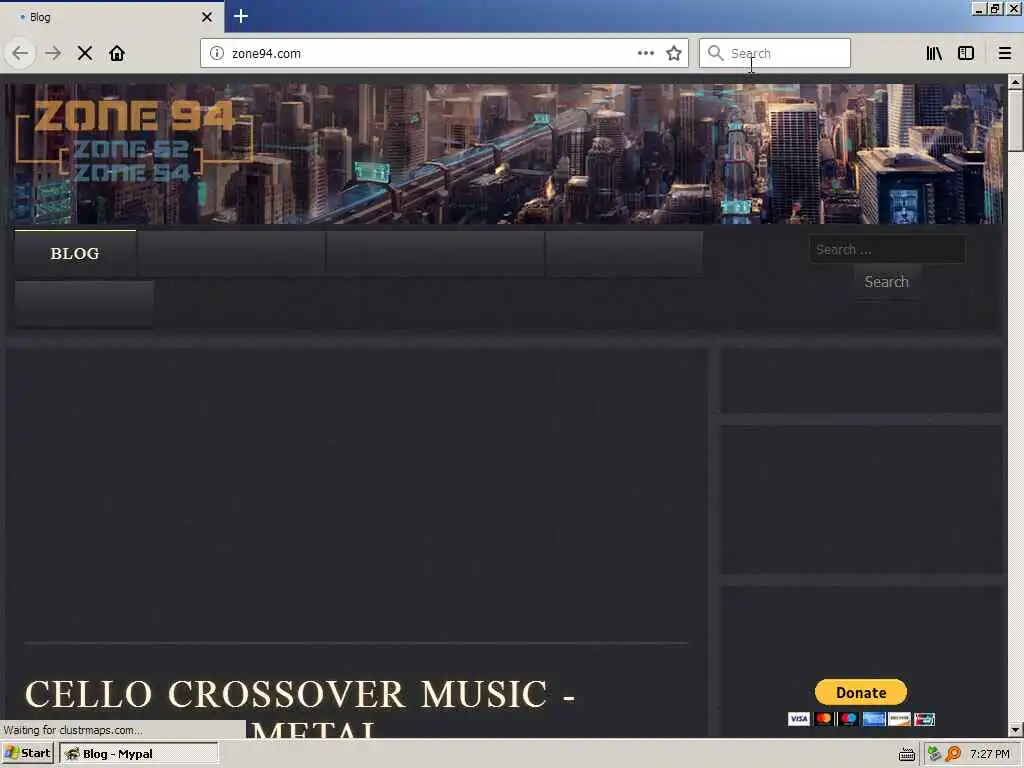
Task: Click the website's Search ... input
Action: [887, 249]
